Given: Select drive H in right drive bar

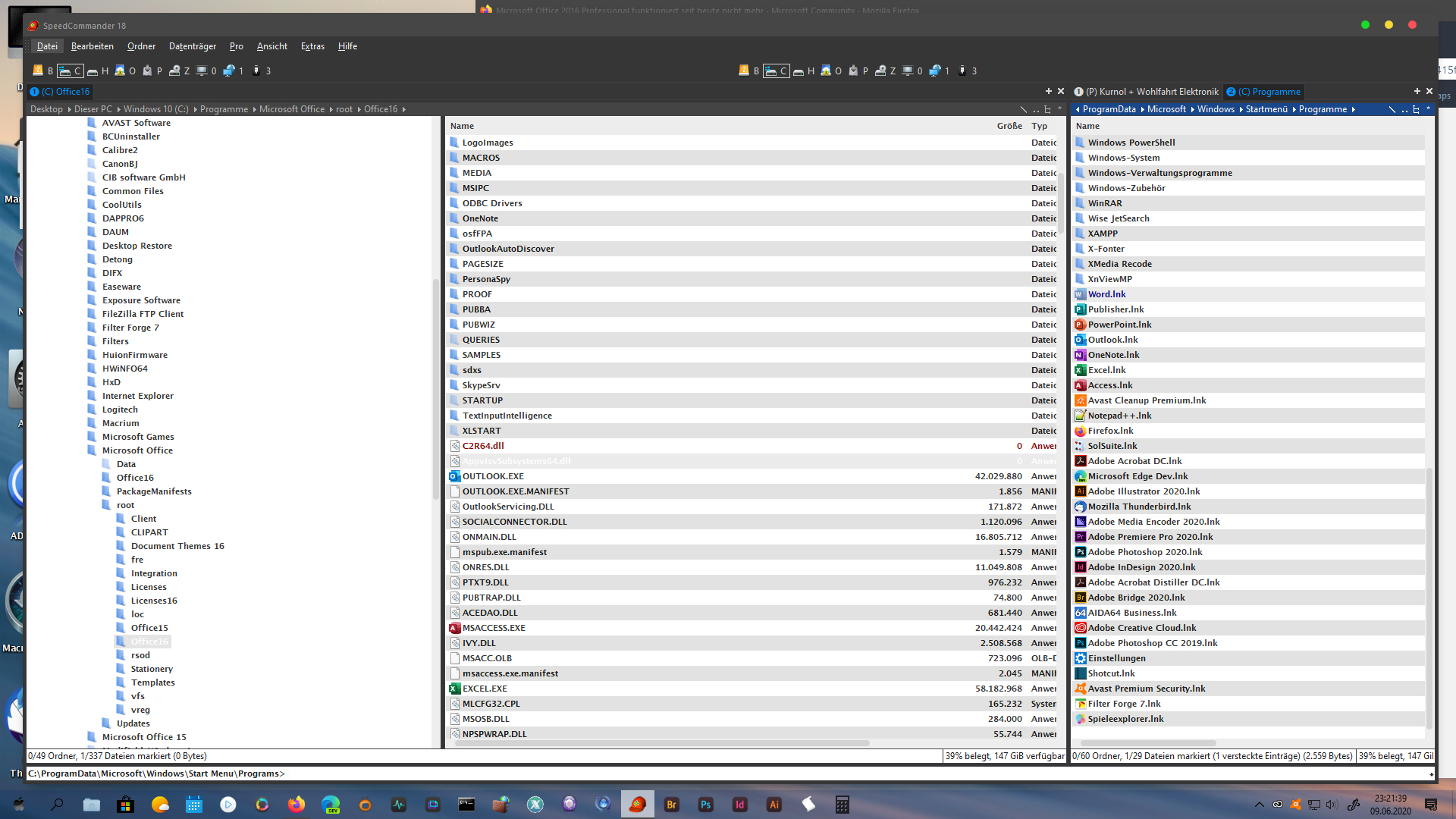Looking at the screenshot, I should pyautogui.click(x=804, y=71).
